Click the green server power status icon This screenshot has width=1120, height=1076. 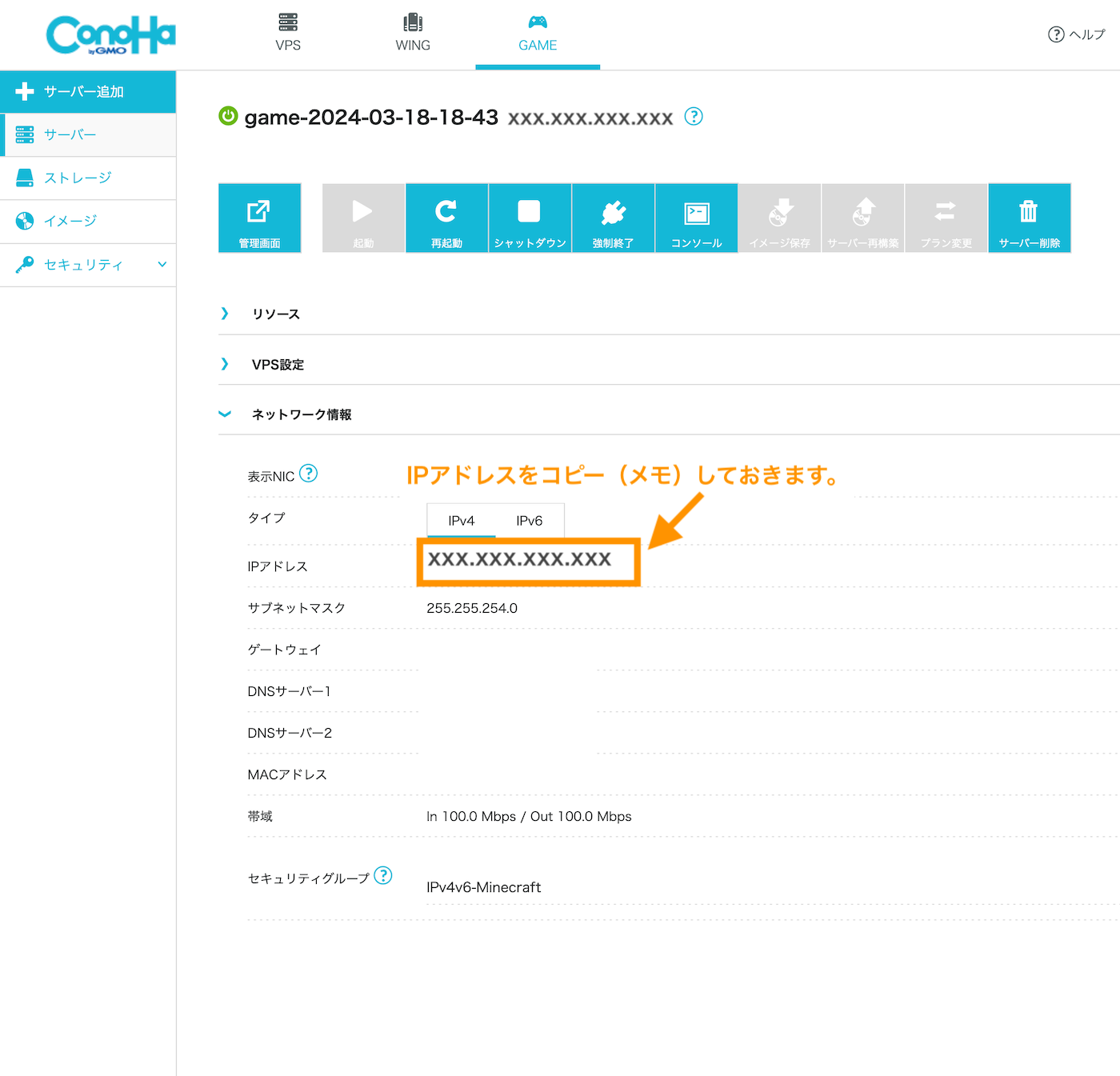[x=228, y=117]
